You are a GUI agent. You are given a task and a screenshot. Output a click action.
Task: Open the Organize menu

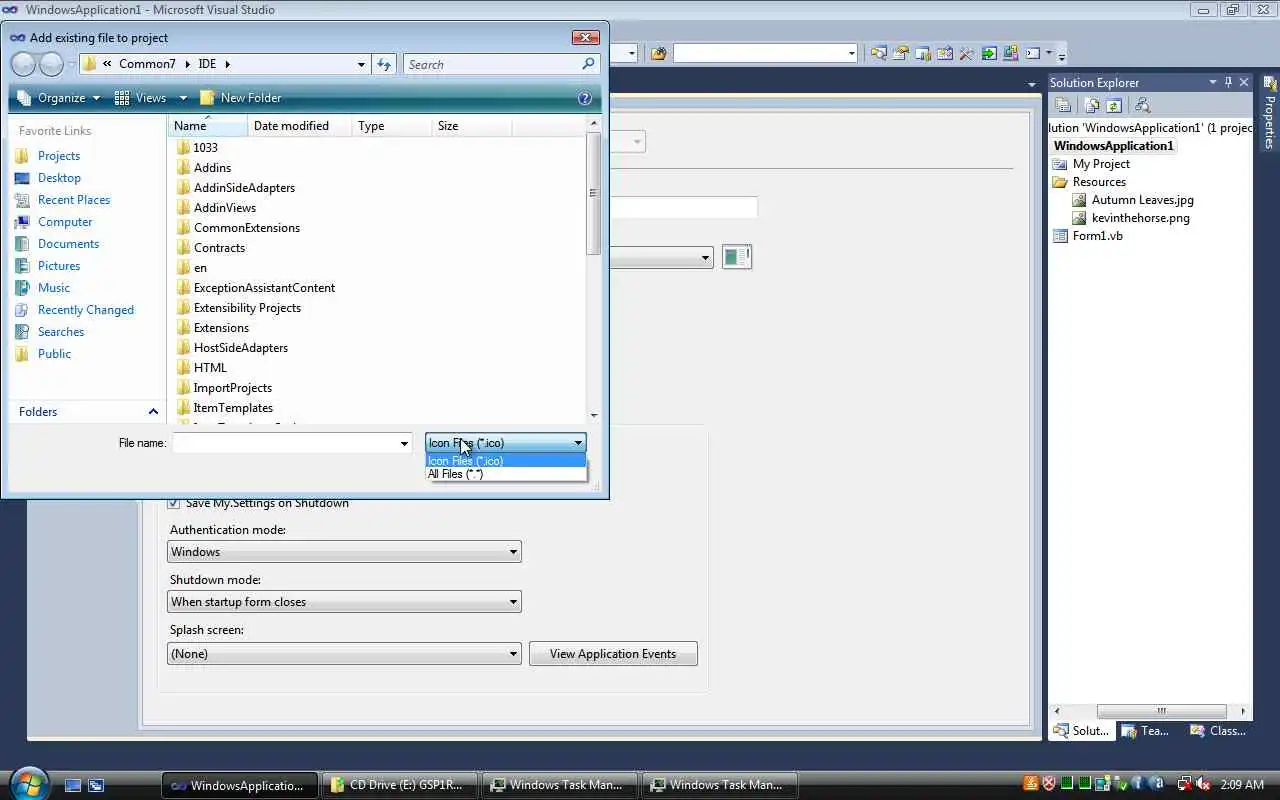[59, 98]
